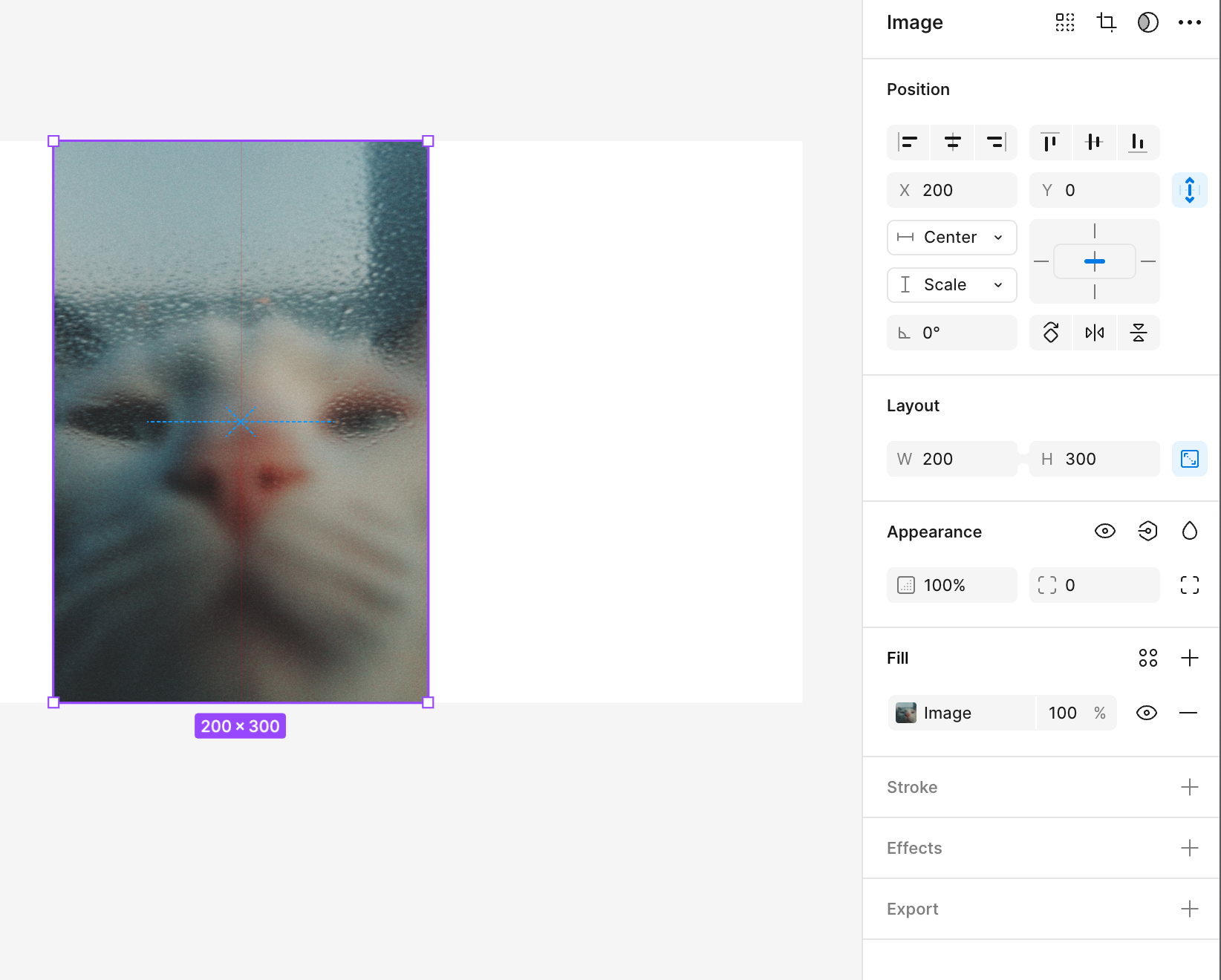Click the Export section label

point(913,909)
